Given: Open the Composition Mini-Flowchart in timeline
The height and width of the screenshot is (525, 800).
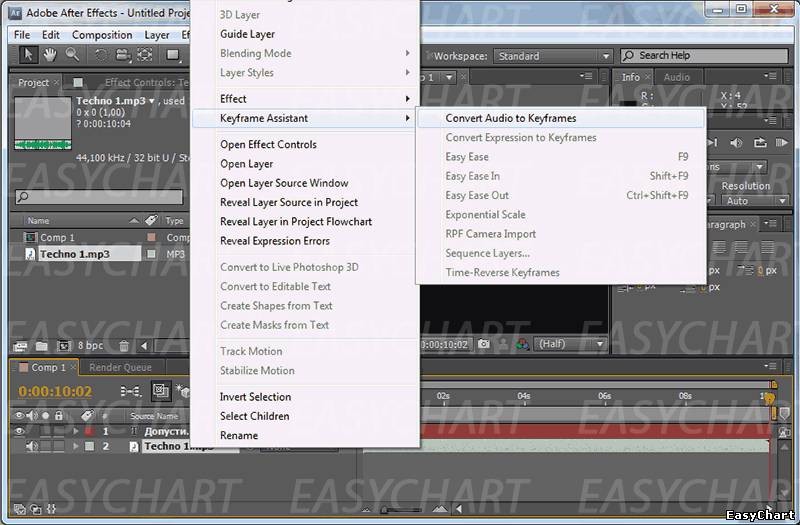Looking at the screenshot, I should (131, 391).
